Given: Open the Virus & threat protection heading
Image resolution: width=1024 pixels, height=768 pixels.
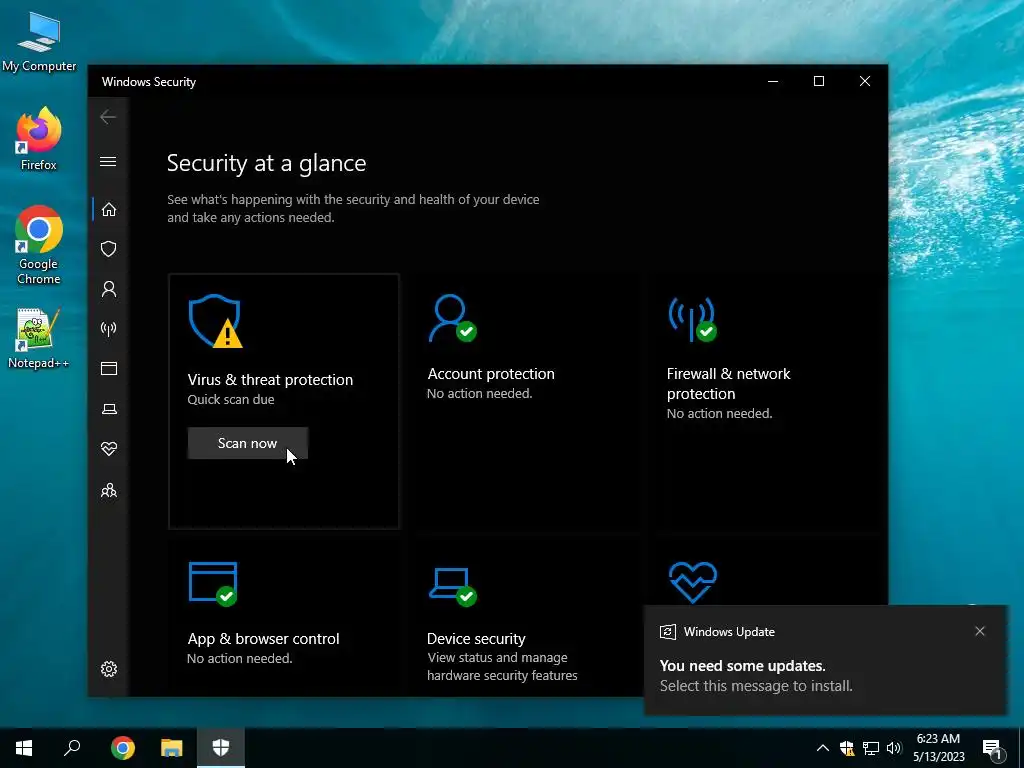Looking at the screenshot, I should (270, 380).
